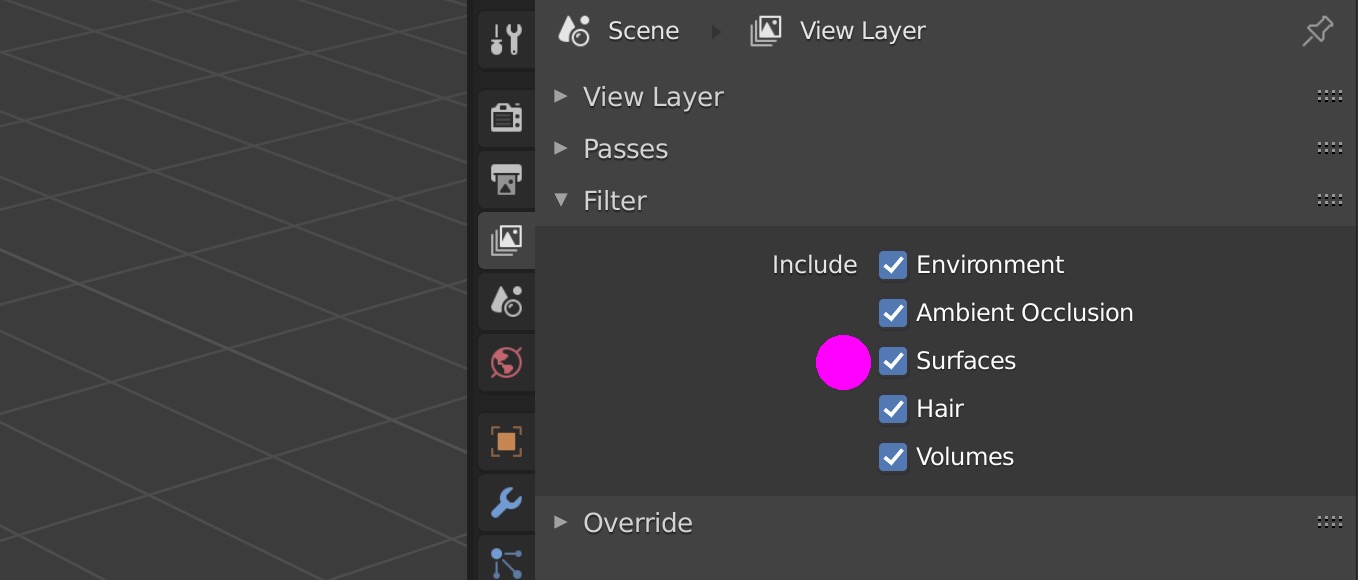Open the Render properties tab
Image resolution: width=1358 pixels, height=580 pixels.
(505, 117)
